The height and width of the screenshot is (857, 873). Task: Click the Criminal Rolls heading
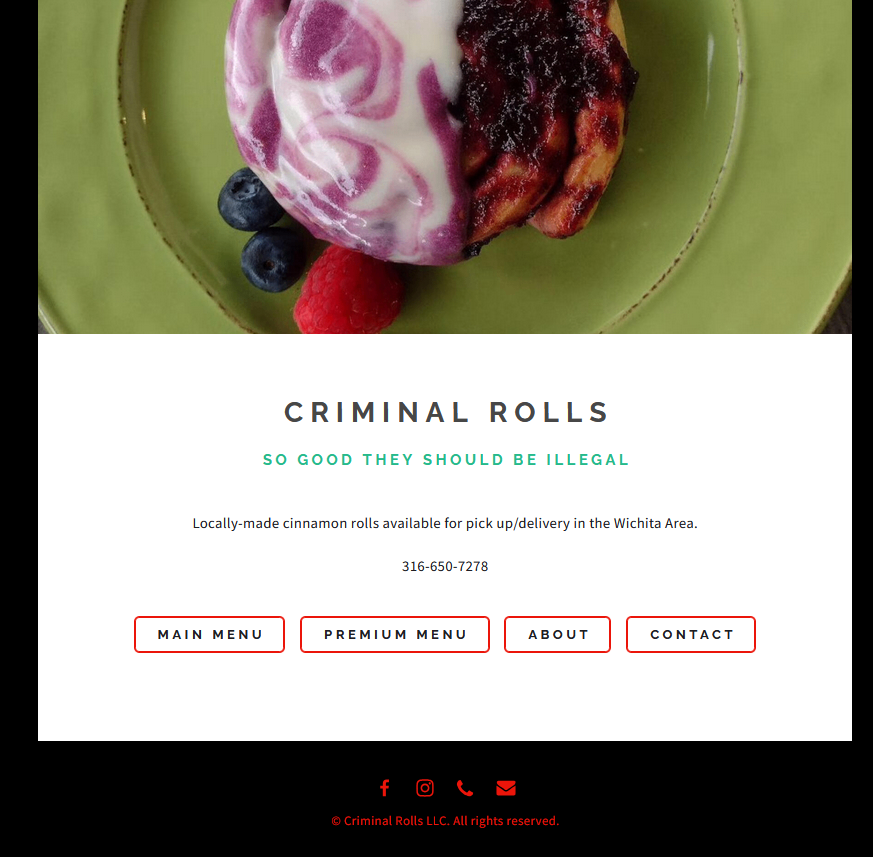coord(446,413)
